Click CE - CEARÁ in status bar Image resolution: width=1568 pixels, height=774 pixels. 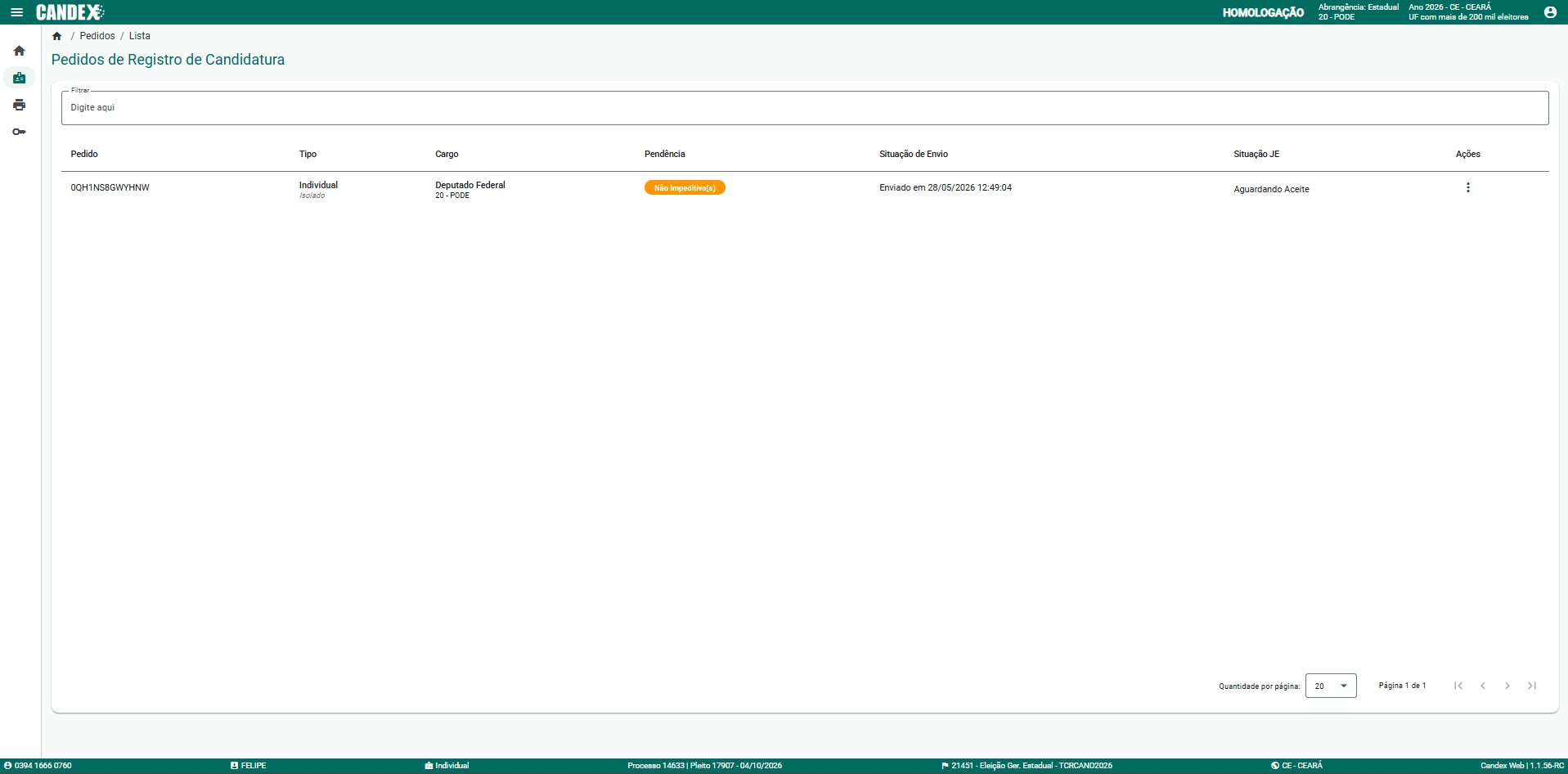(x=1296, y=766)
